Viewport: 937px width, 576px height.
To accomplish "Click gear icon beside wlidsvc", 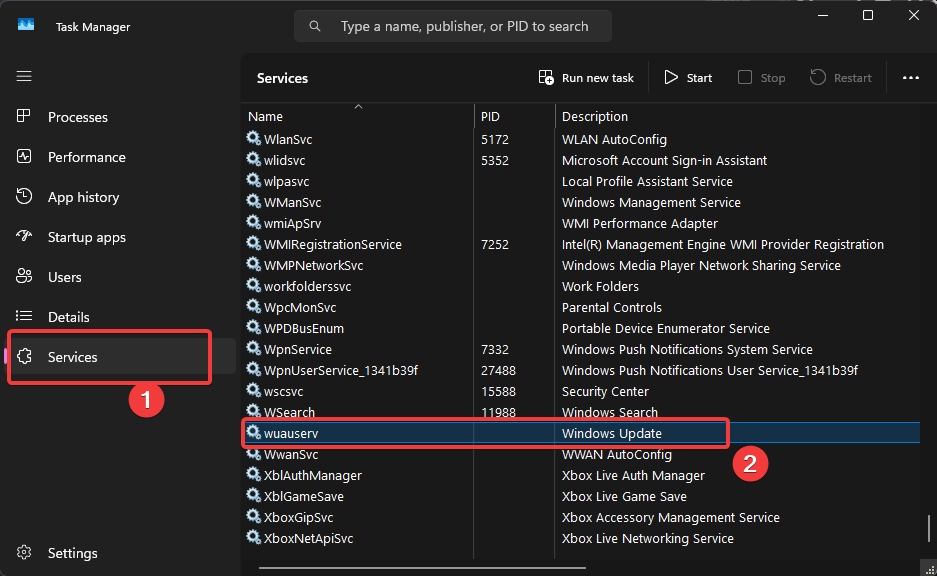I will [x=253, y=159].
